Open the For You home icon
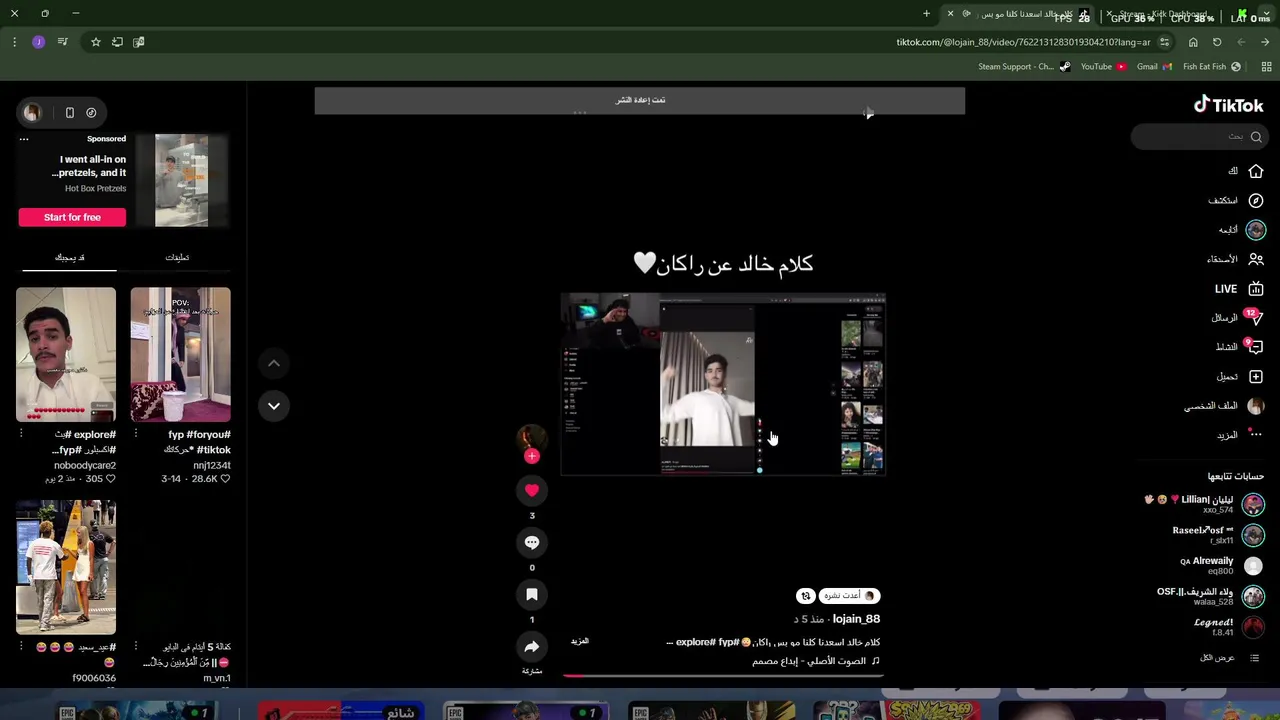The height and width of the screenshot is (720, 1280). pyautogui.click(x=1256, y=171)
